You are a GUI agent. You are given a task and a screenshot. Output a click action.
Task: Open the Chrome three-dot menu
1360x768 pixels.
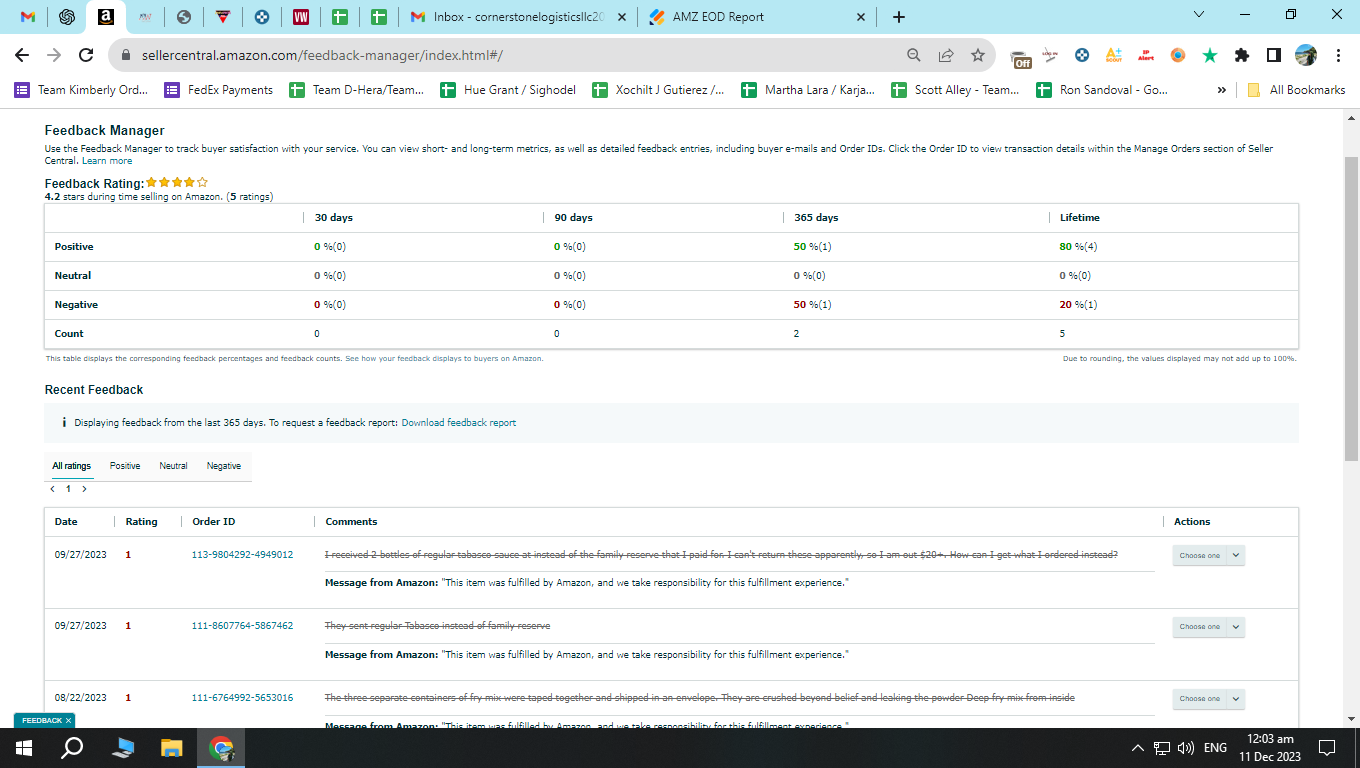click(x=1338, y=55)
